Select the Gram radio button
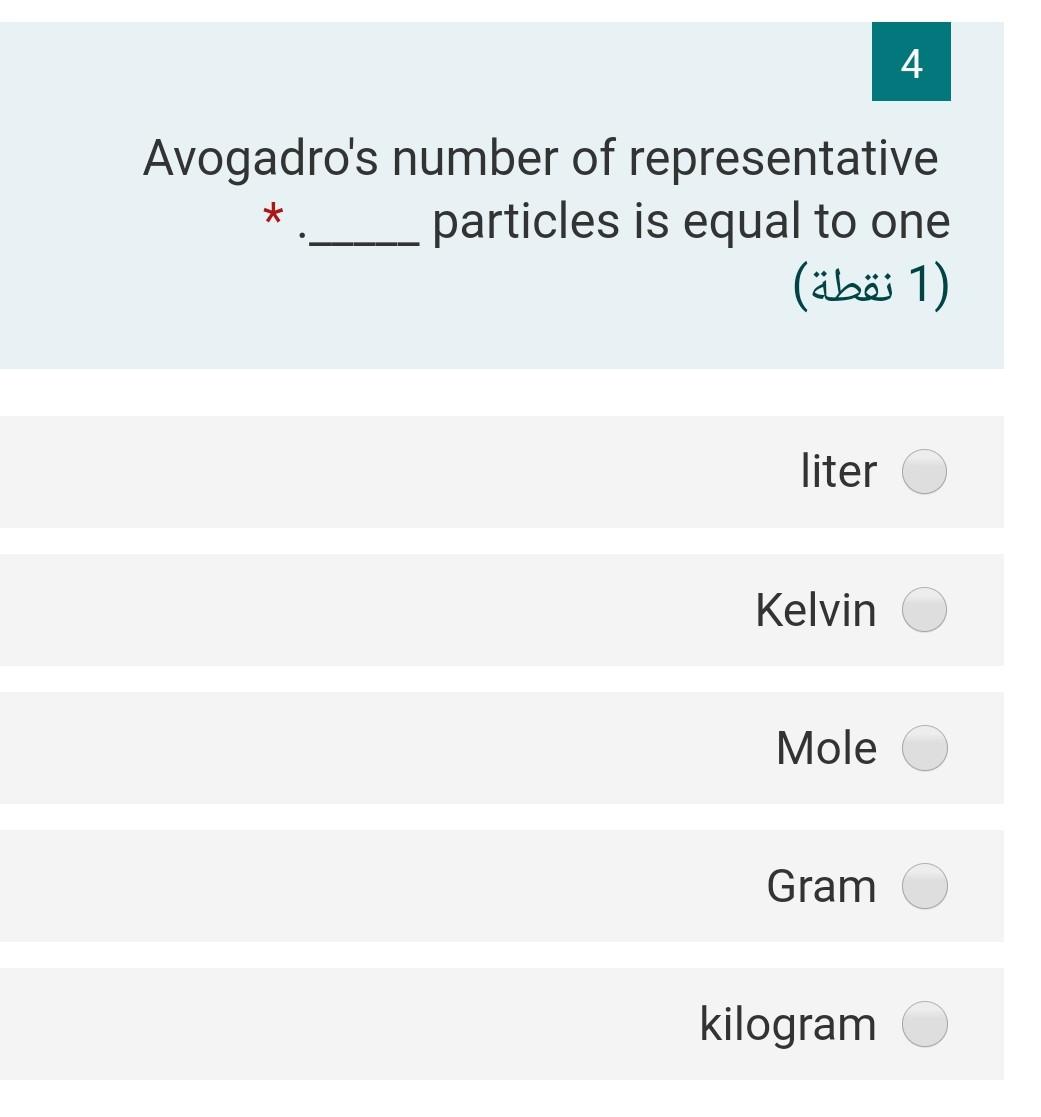The image size is (1041, 1117). point(923,885)
